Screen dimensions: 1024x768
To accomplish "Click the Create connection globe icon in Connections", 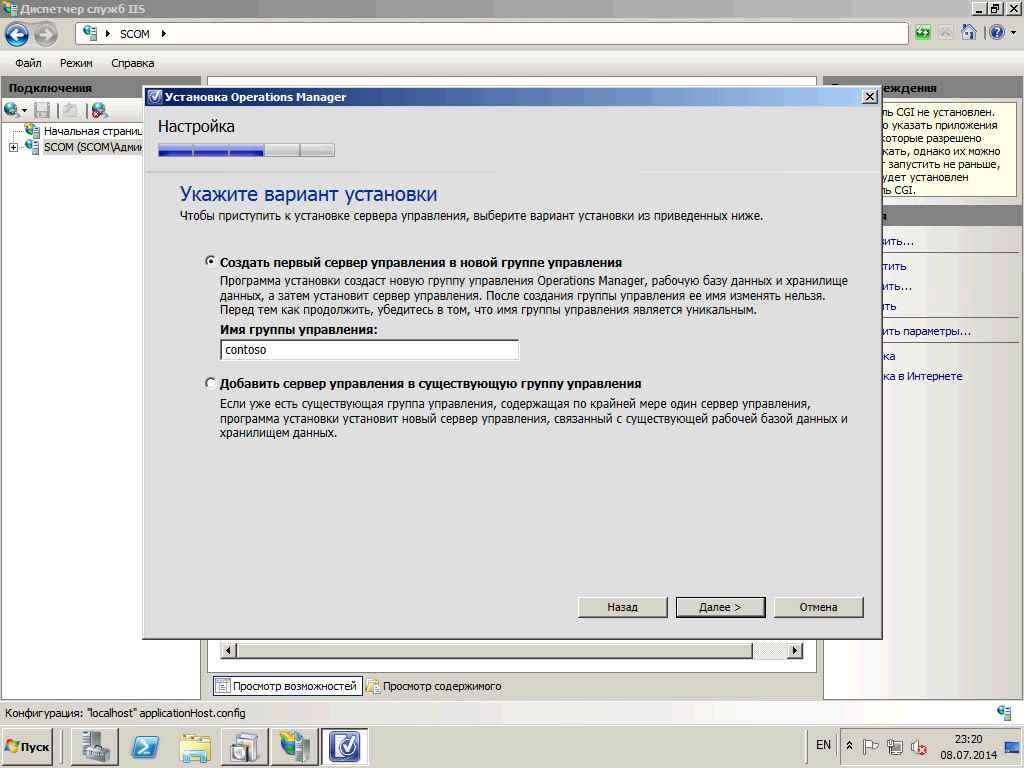I will coord(11,110).
